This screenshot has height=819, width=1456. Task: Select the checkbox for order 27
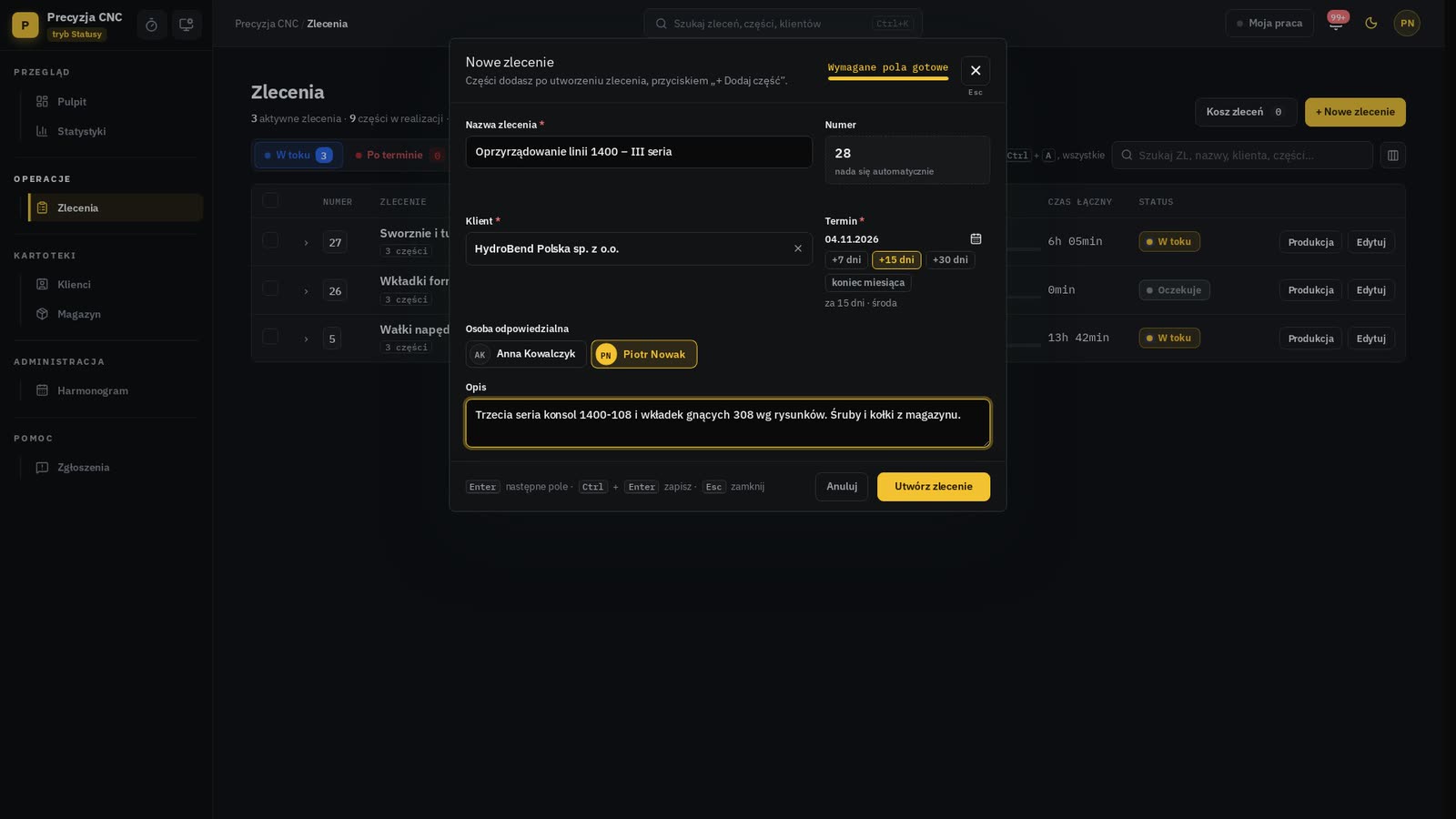tap(270, 240)
